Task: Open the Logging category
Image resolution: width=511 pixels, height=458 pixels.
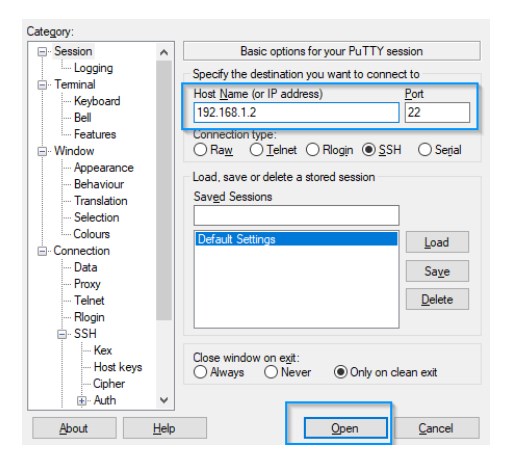Action: pos(93,68)
